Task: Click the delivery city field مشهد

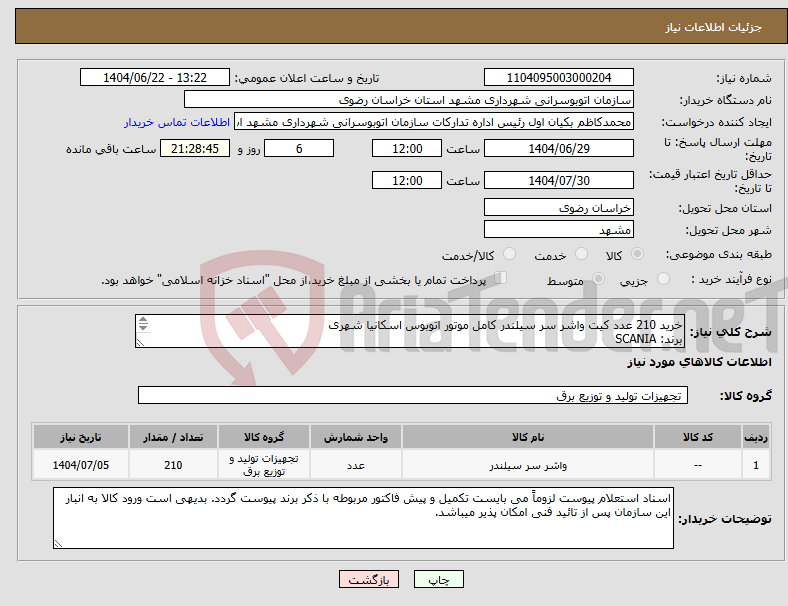Action: tap(558, 230)
